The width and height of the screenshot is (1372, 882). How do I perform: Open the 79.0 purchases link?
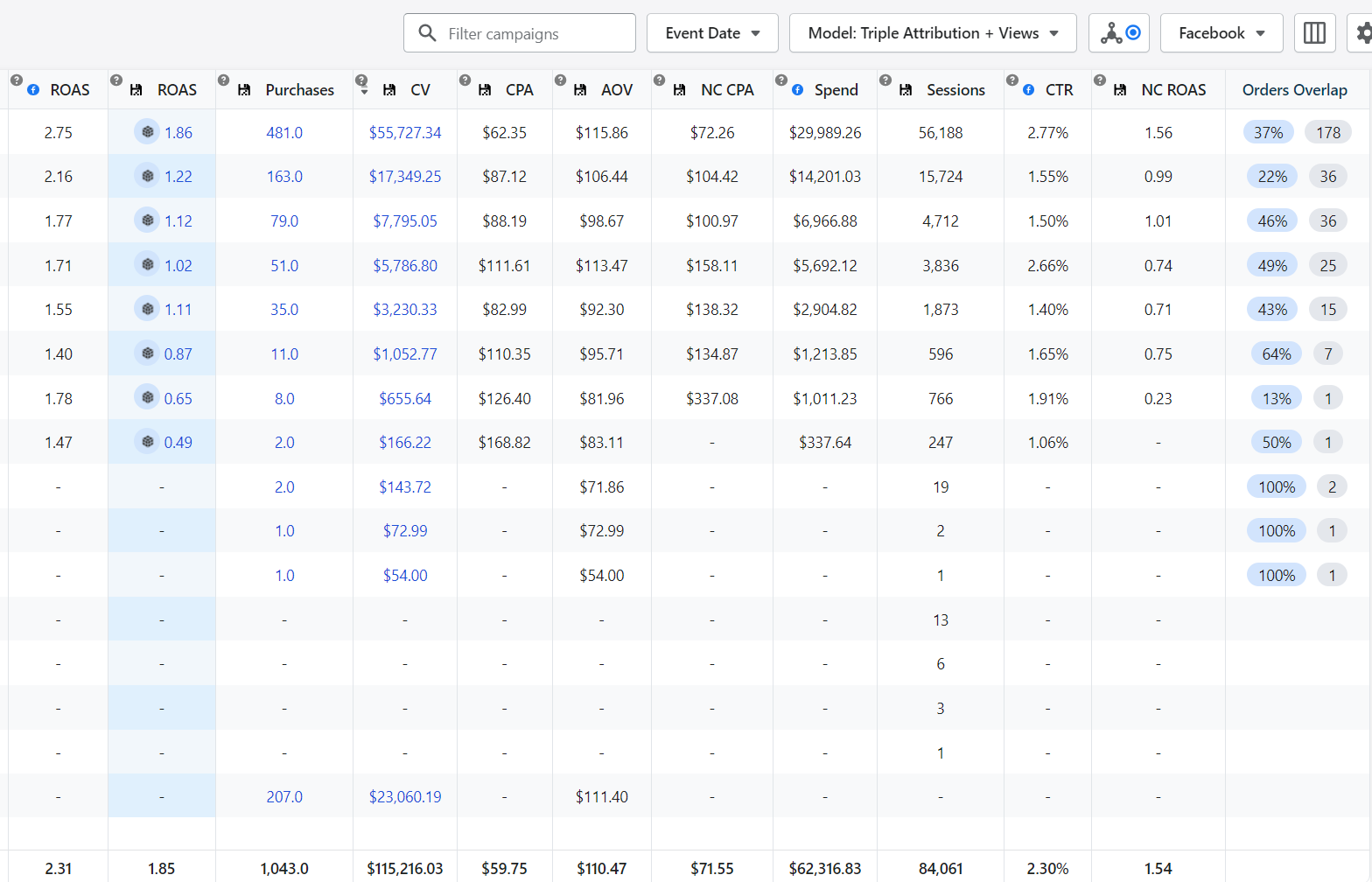click(284, 221)
